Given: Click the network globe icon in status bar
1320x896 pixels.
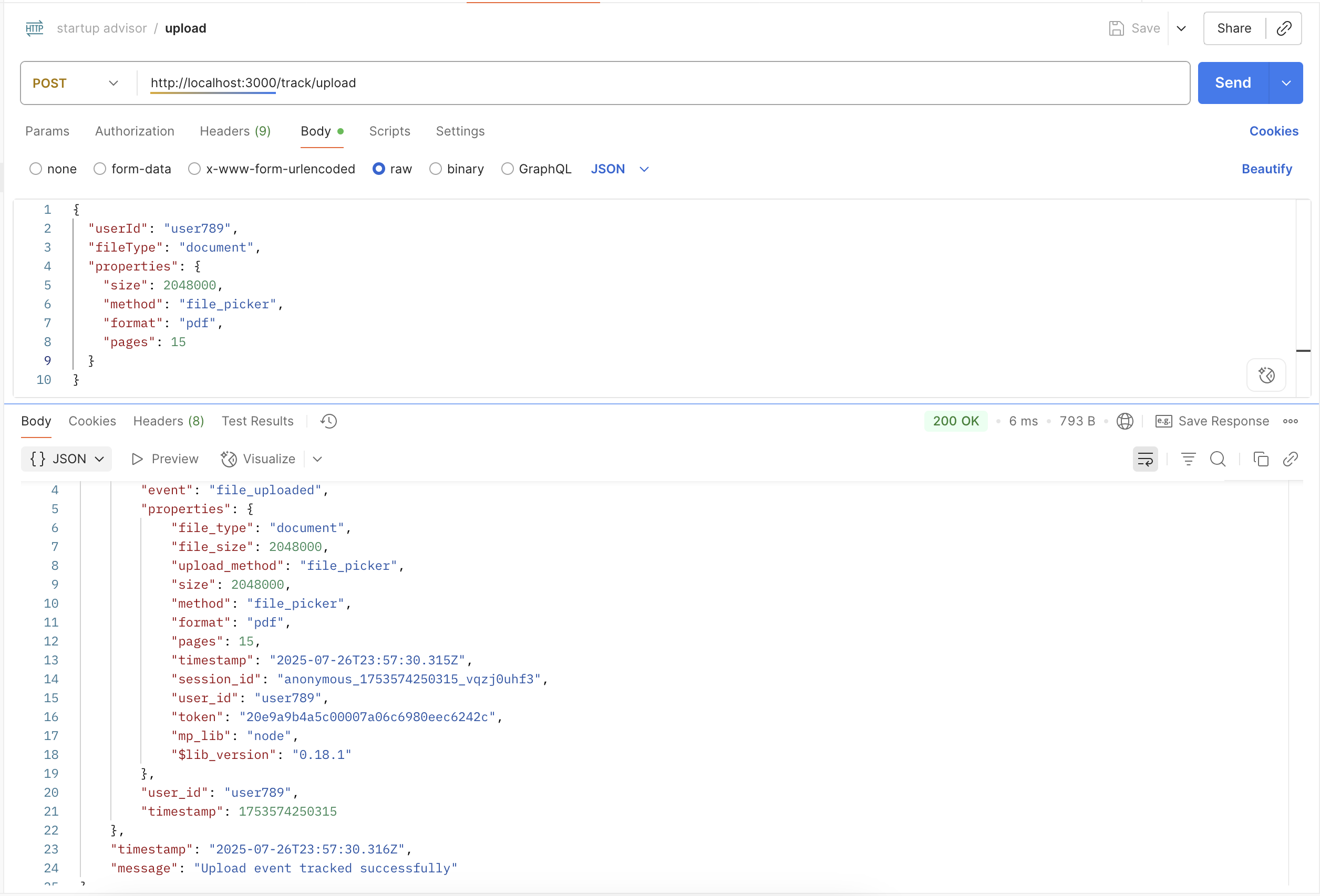Looking at the screenshot, I should point(1125,421).
